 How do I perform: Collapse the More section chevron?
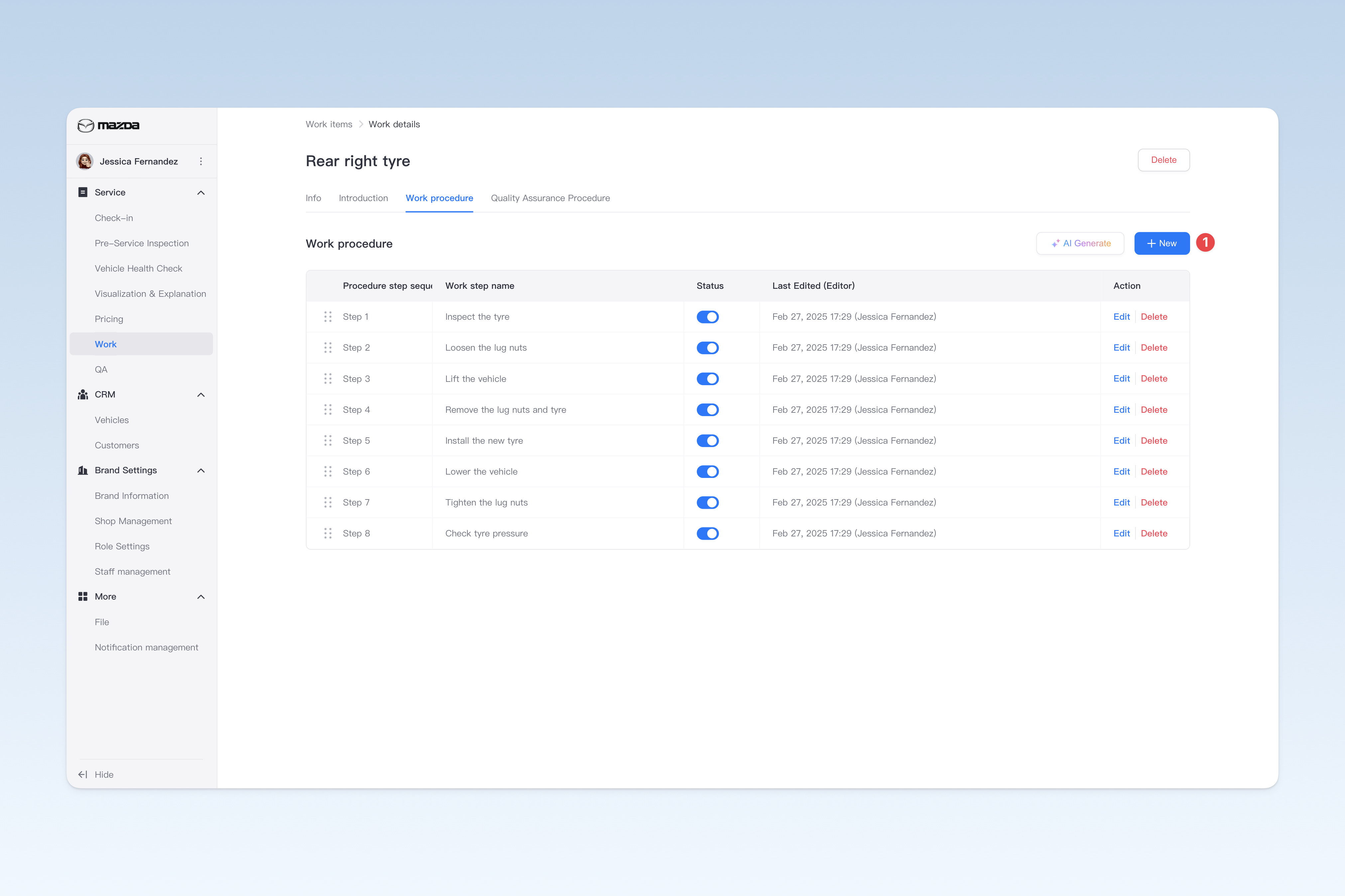(201, 597)
